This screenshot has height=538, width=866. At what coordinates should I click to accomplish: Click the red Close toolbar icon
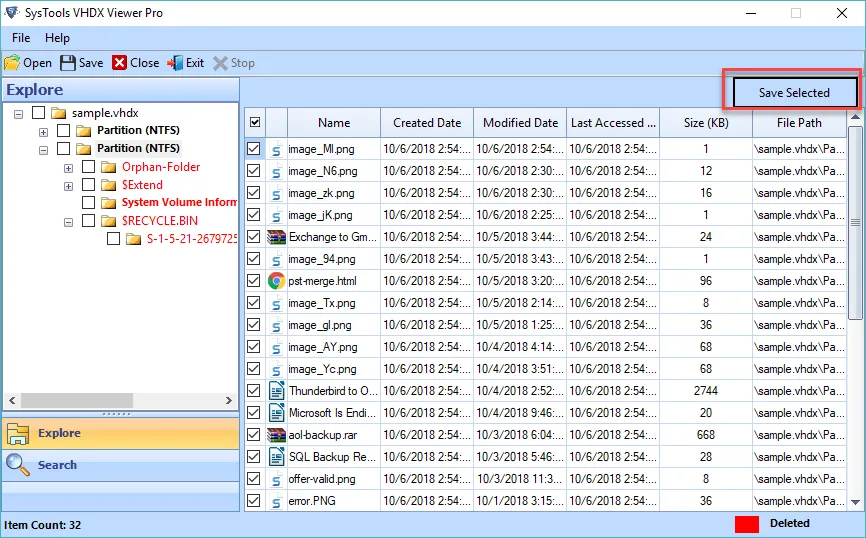[x=120, y=63]
